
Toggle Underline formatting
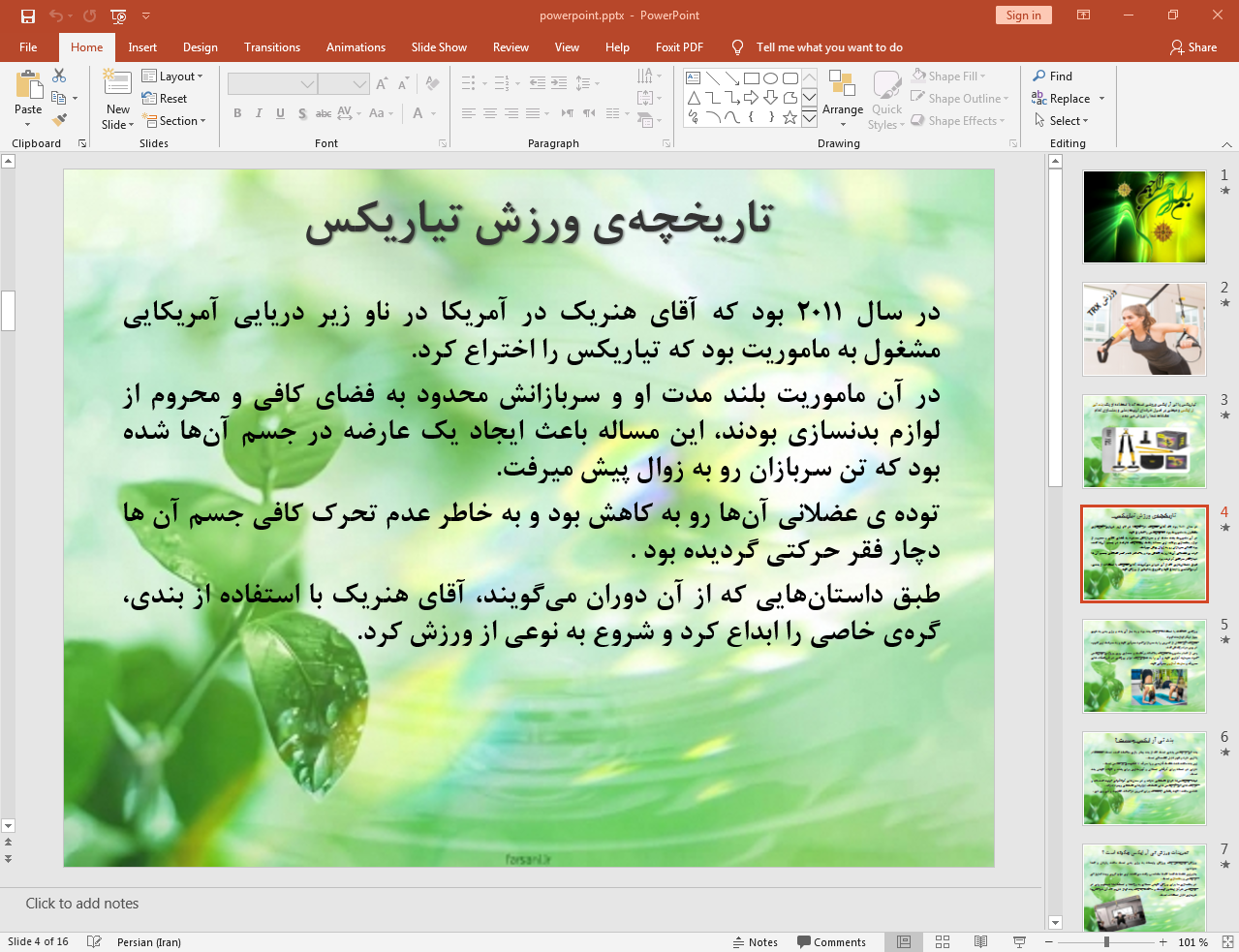pyautogui.click(x=280, y=113)
